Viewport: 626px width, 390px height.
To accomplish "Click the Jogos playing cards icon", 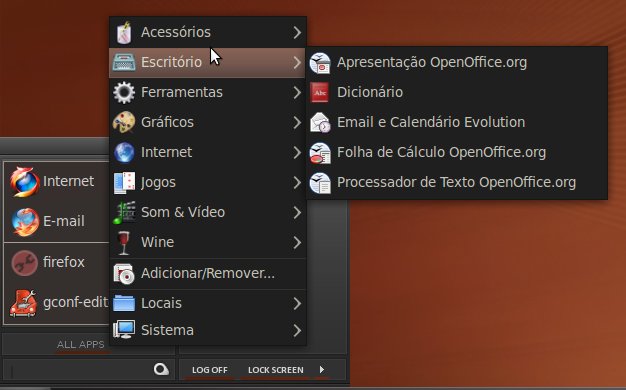I will point(124,182).
